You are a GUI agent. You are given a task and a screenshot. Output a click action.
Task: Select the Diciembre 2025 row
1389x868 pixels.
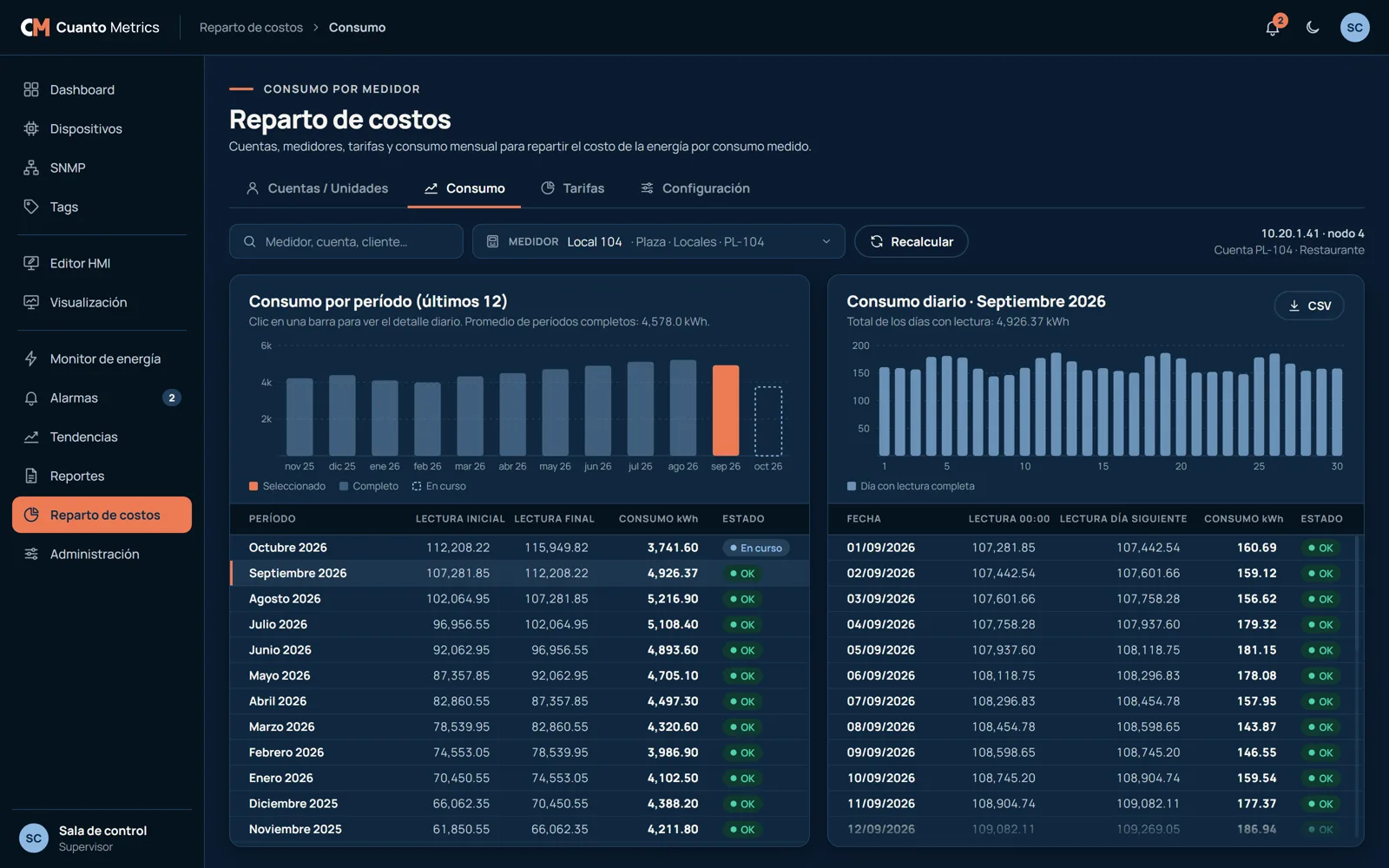520,804
